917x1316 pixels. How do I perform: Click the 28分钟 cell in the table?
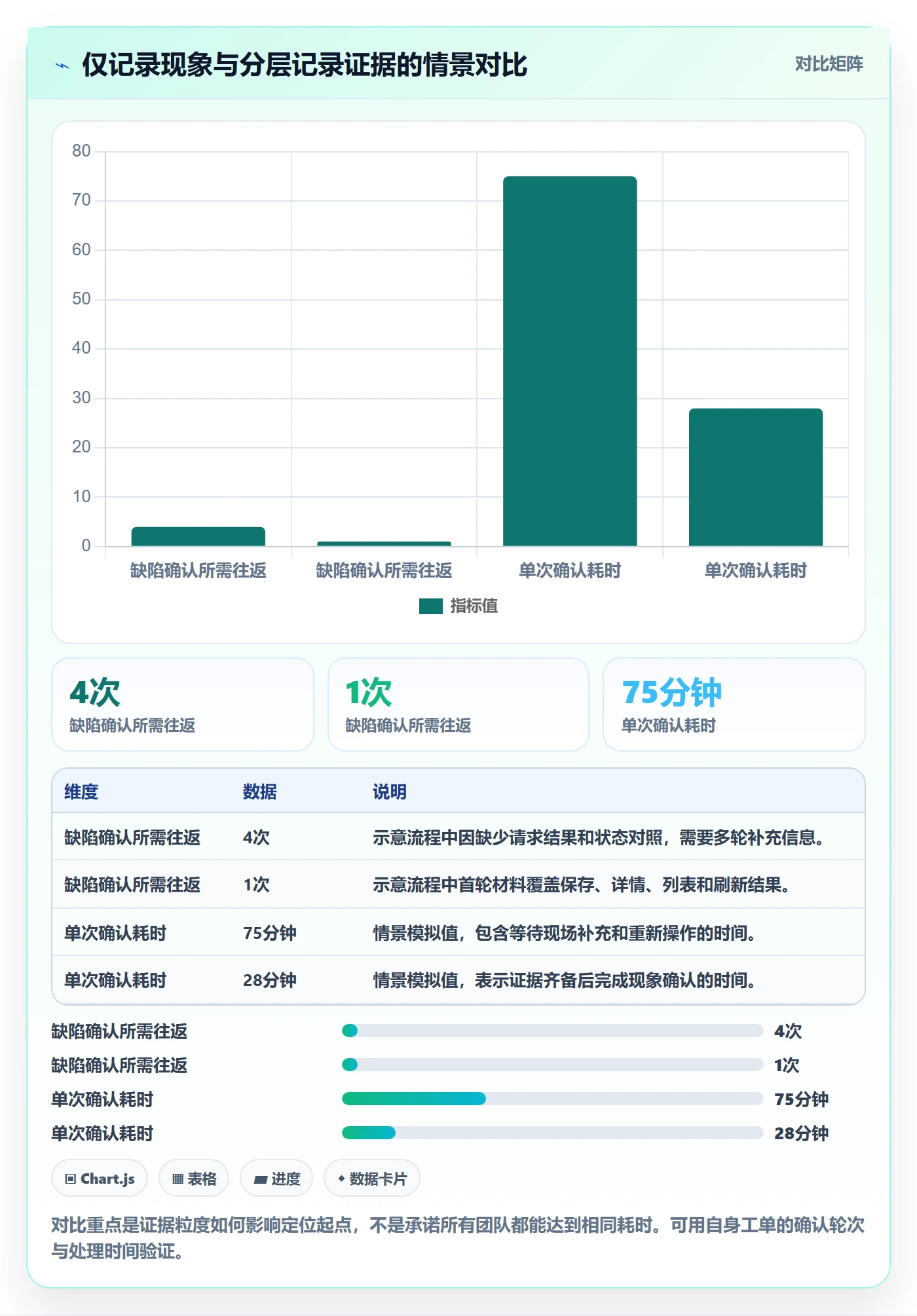pos(270,980)
